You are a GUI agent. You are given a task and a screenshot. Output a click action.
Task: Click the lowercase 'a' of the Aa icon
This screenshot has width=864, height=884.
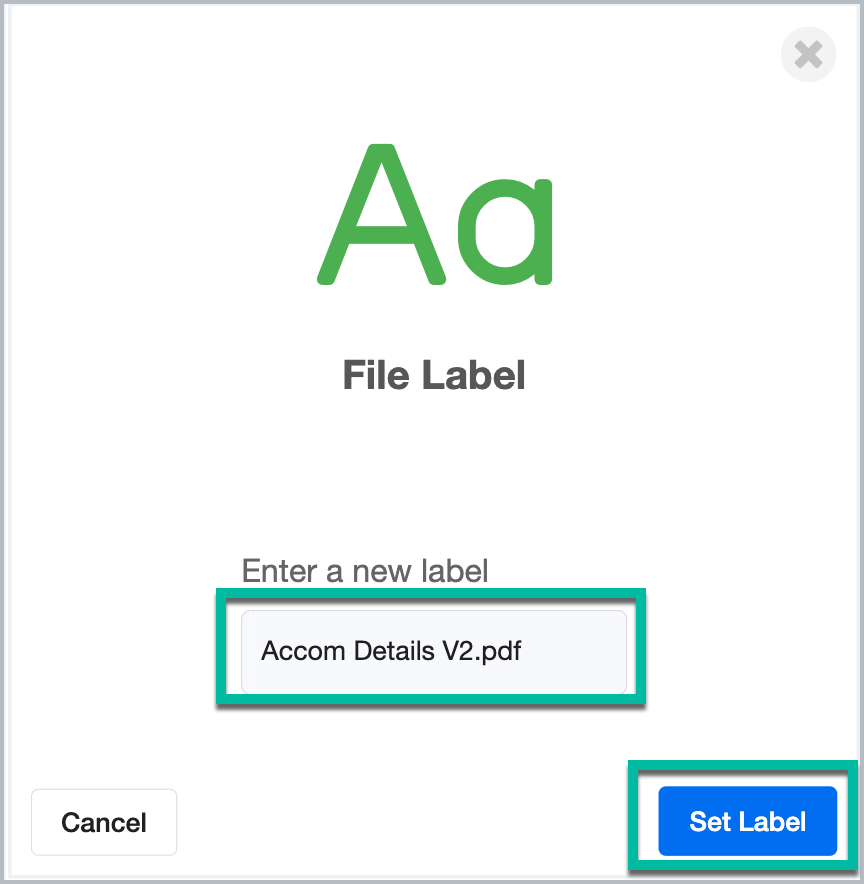[505, 232]
